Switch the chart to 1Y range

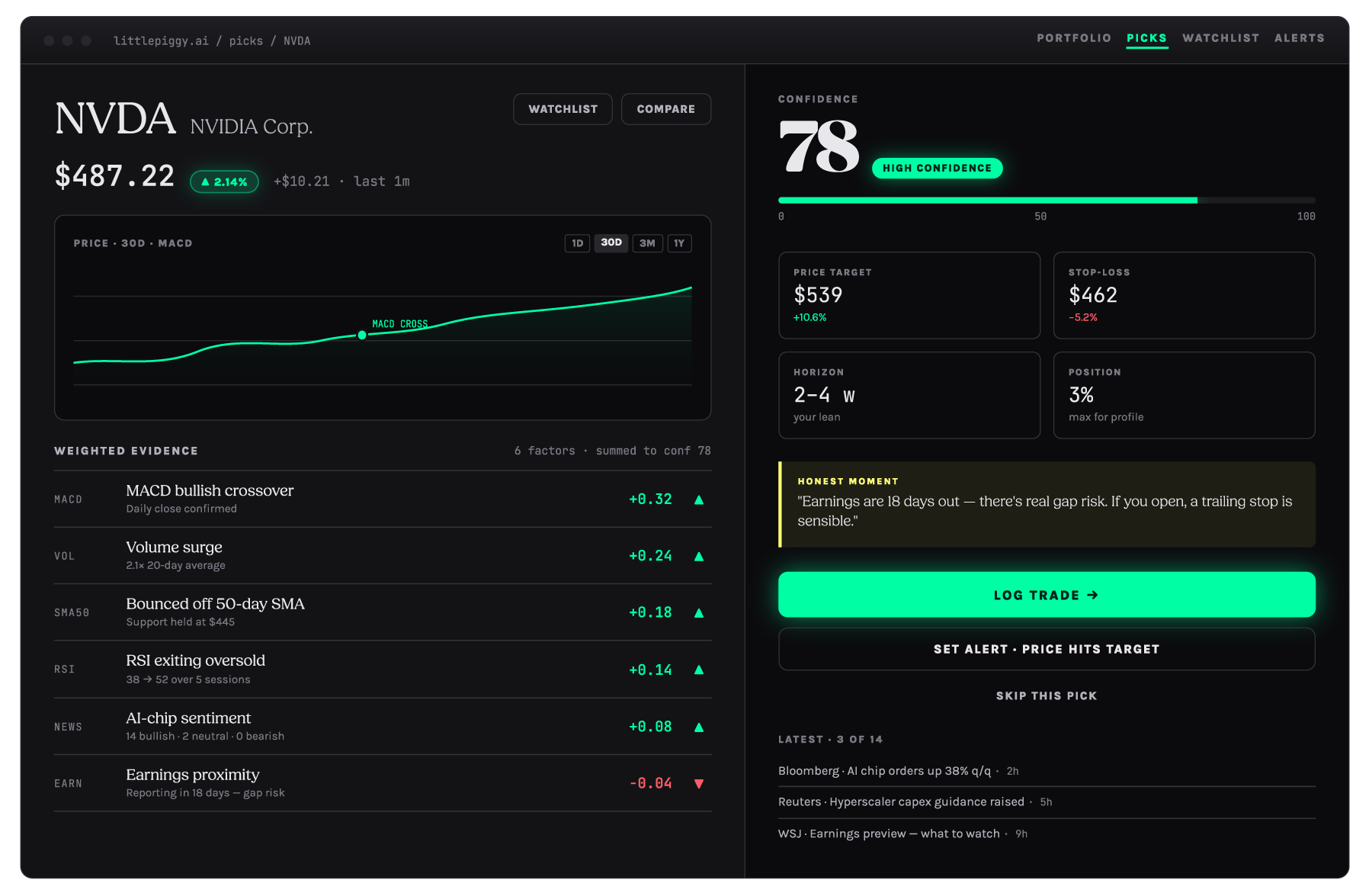coord(679,243)
